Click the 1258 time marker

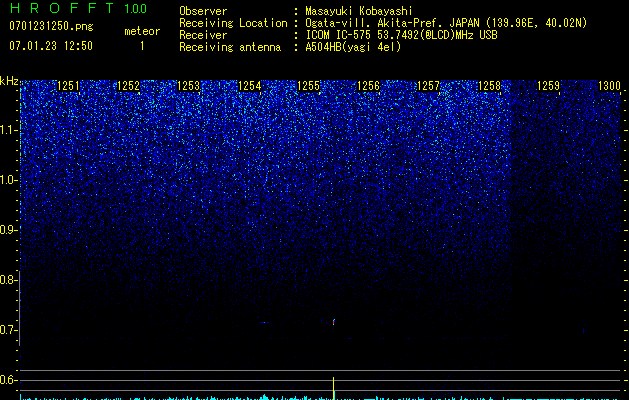489,86
